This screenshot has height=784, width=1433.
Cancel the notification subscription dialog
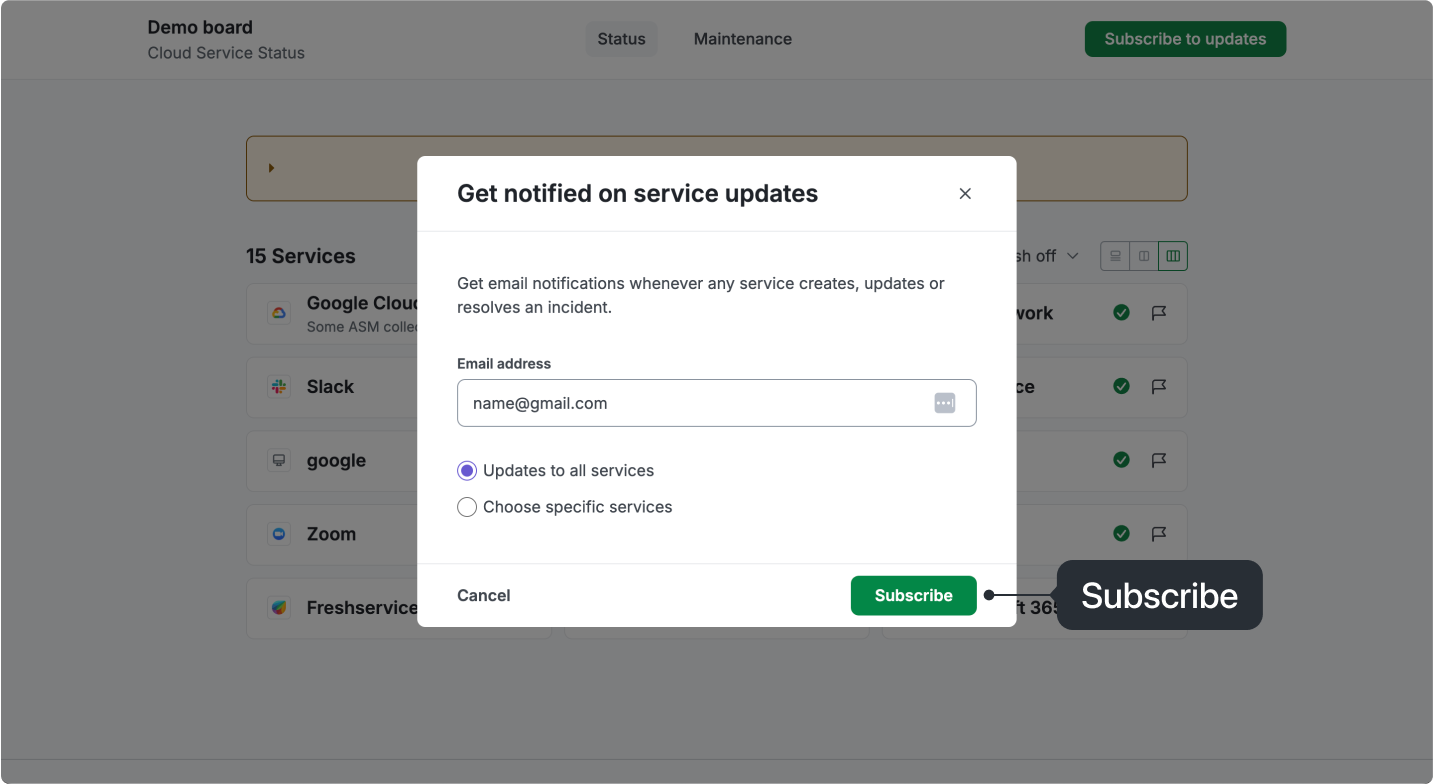483,596
